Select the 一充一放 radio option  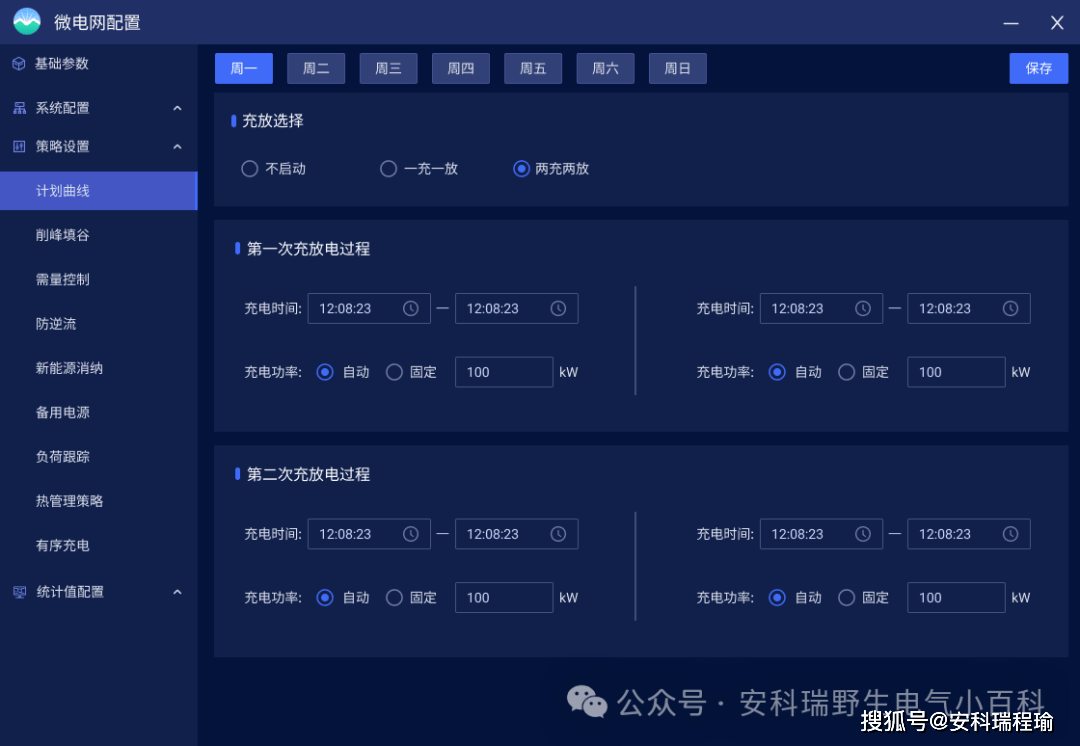[388, 169]
